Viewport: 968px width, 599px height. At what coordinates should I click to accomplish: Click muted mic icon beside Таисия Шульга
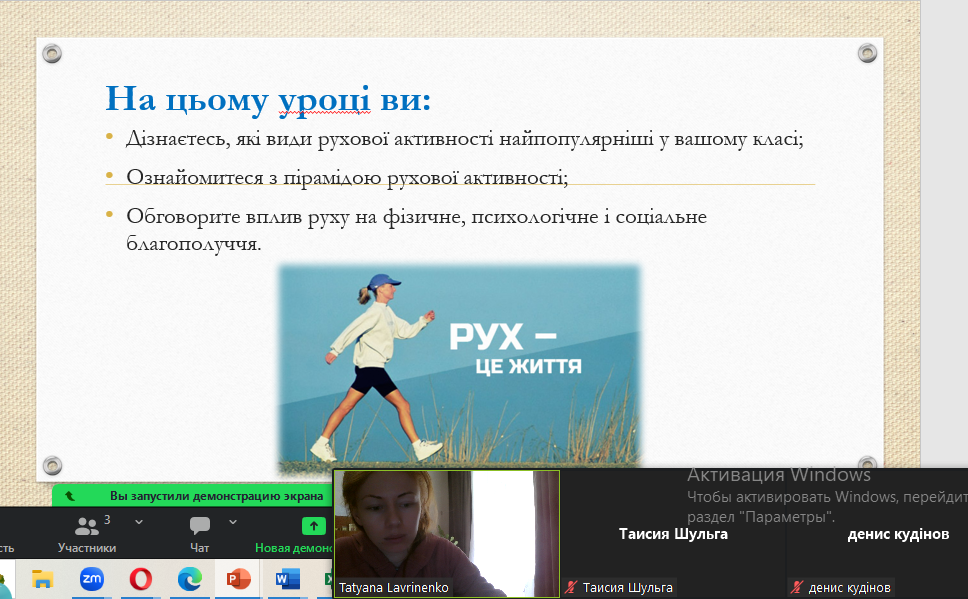(x=572, y=588)
